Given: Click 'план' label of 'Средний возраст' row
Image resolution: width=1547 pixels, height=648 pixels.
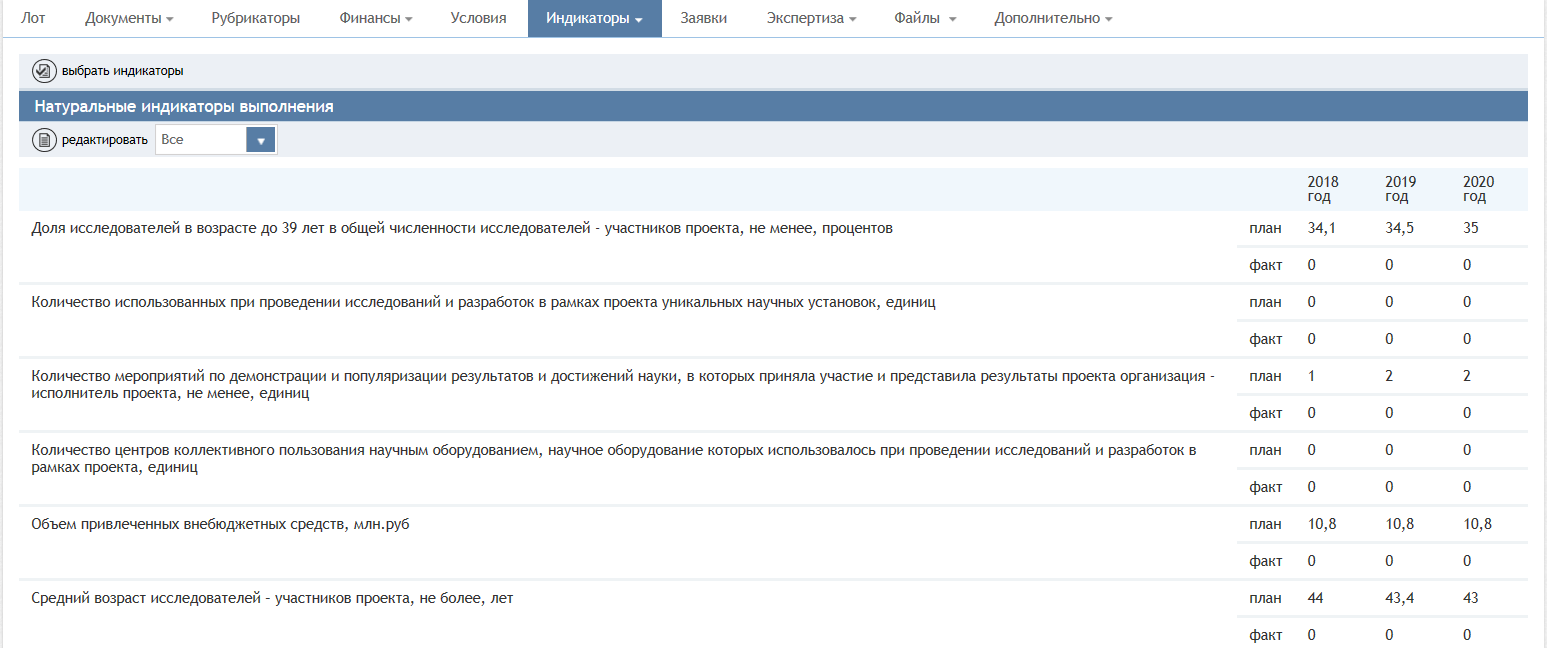Looking at the screenshot, I should click(x=1265, y=598).
